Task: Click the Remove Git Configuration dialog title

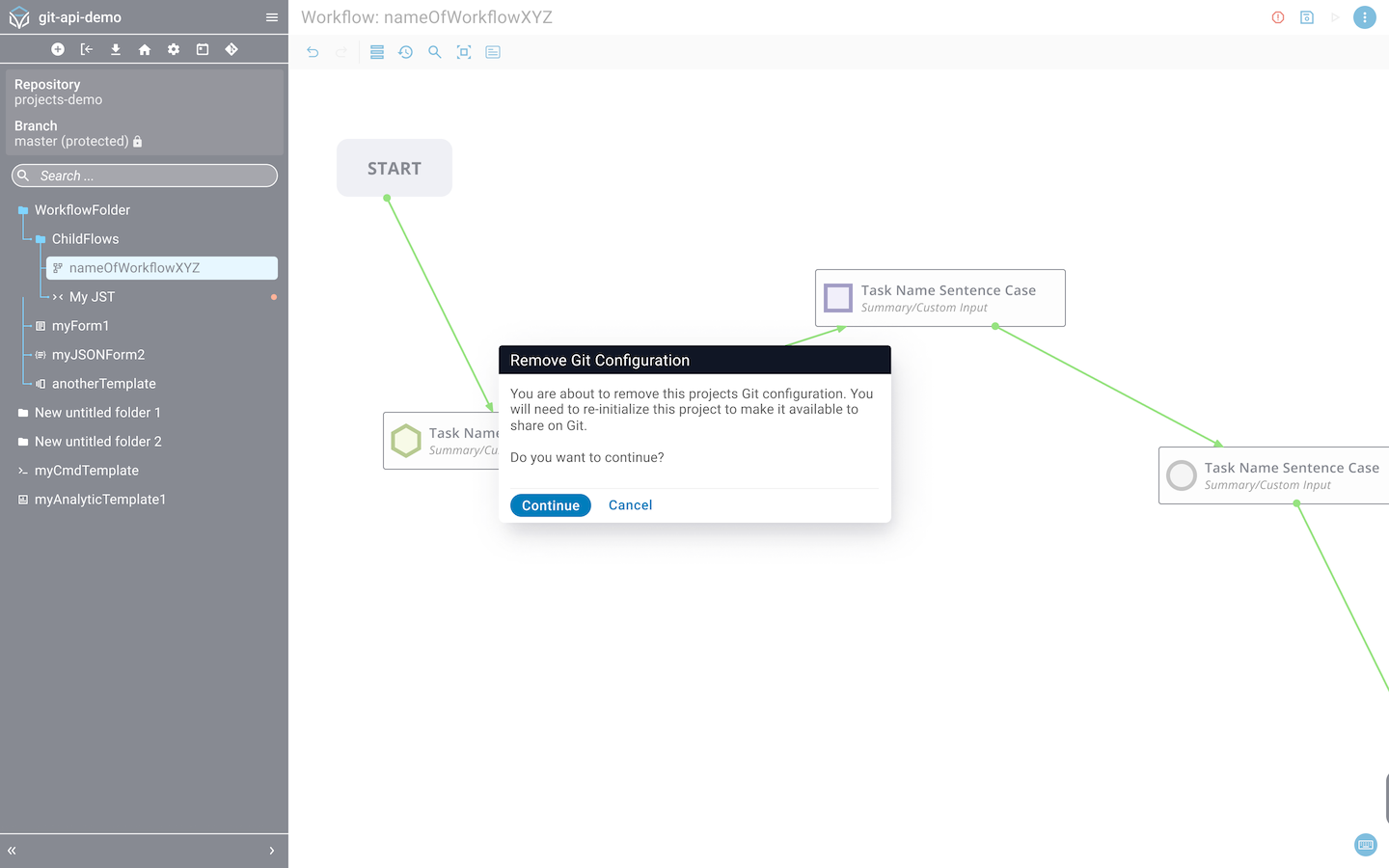Action: tap(600, 361)
